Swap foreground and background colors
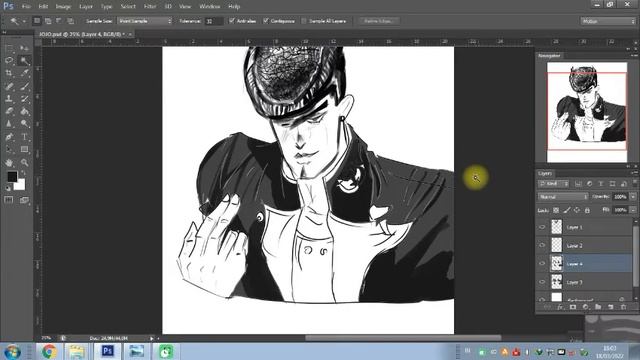Screen dimensions: 640x360 (x=23, y=173)
